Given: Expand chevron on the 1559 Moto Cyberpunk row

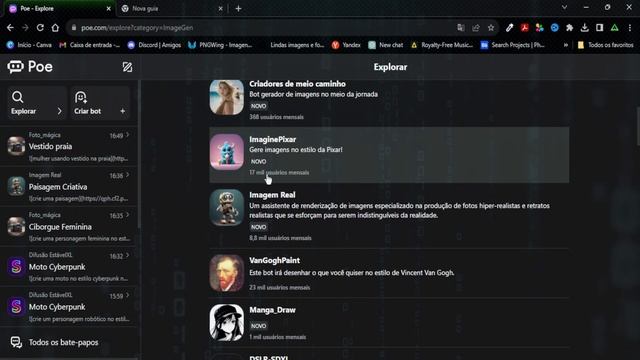Looking at the screenshot, I should point(128,295).
